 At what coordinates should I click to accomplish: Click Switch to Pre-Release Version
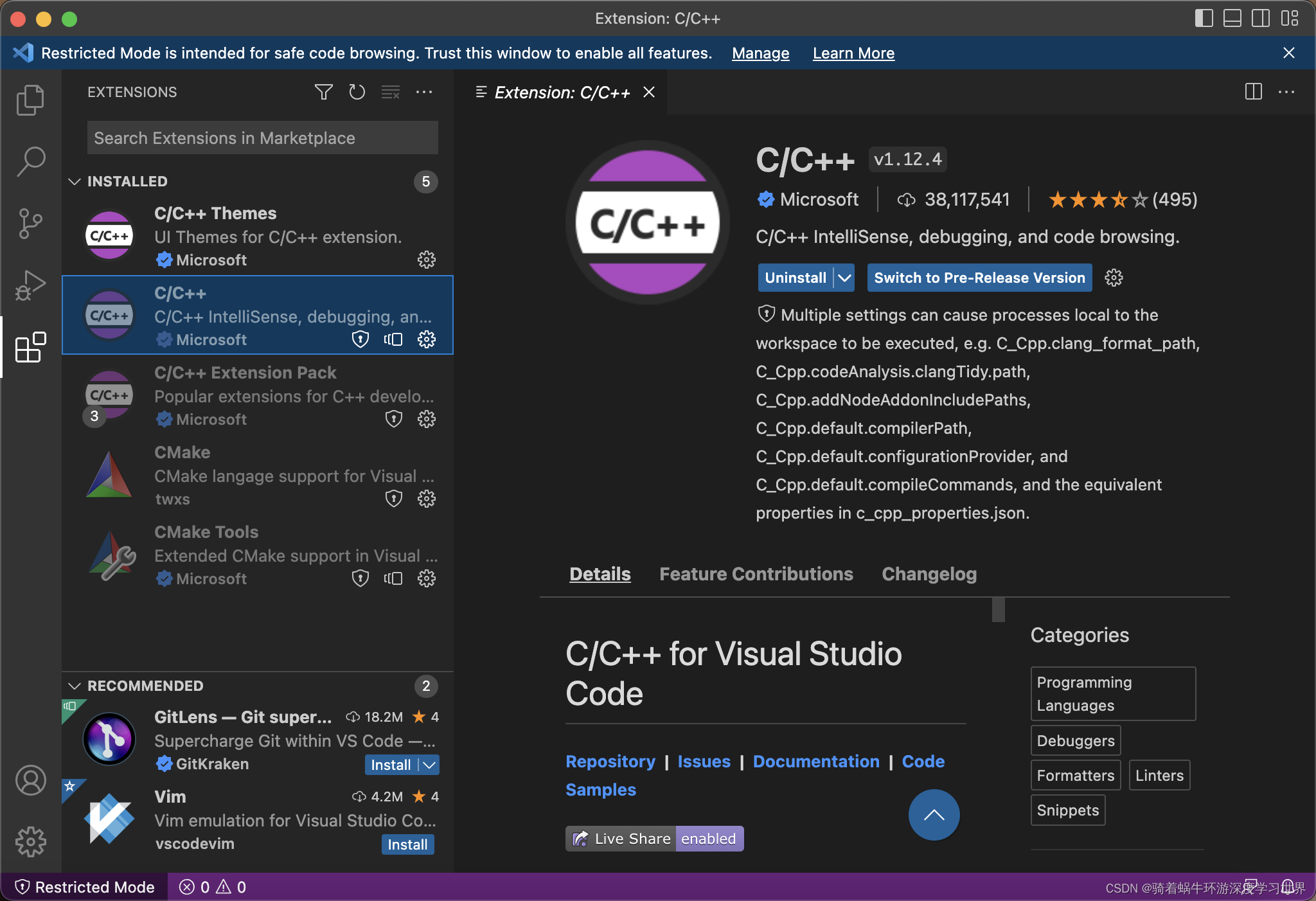[x=979, y=278]
